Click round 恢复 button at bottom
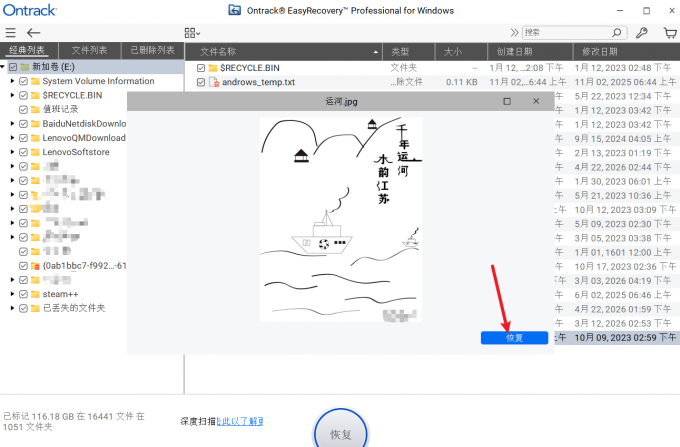 (x=341, y=434)
